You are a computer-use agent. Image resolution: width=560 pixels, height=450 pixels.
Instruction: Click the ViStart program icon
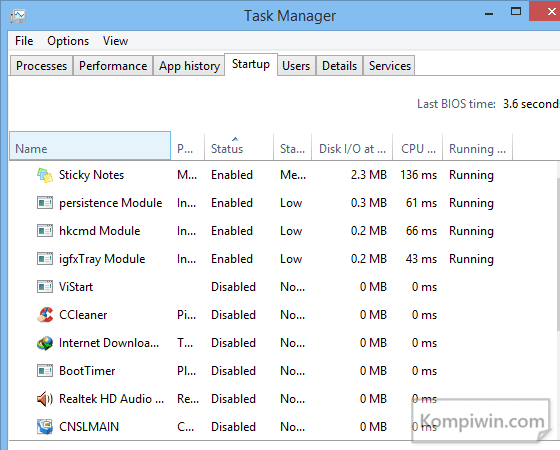click(x=45, y=286)
